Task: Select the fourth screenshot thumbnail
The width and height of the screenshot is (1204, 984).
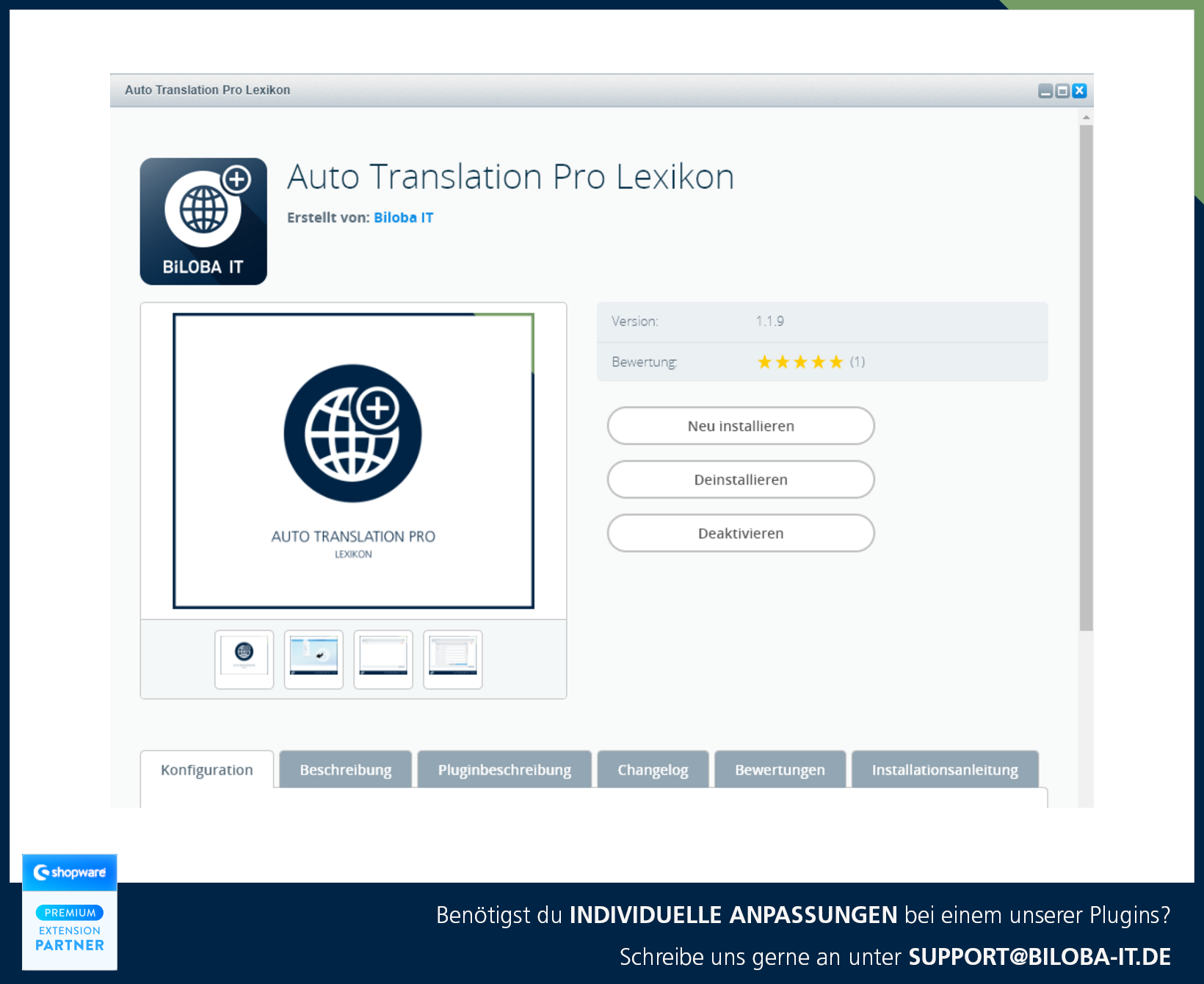Action: pyautogui.click(x=453, y=659)
